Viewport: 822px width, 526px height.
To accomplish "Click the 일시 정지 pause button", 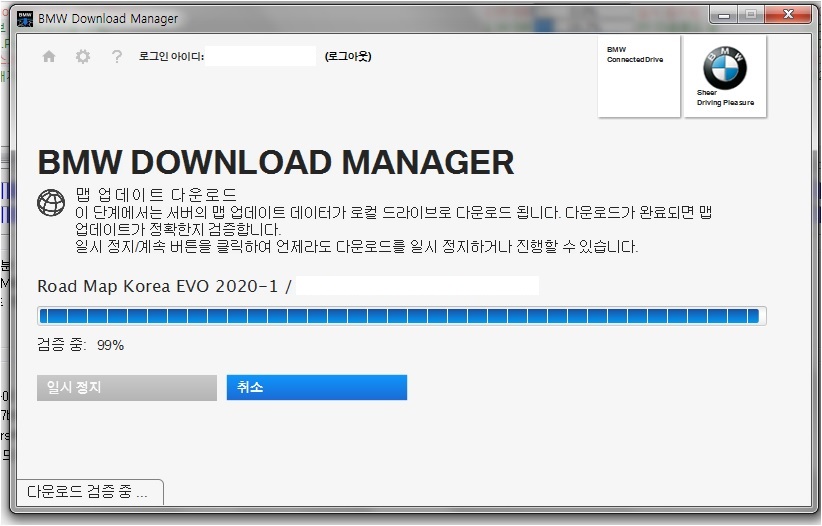I will (x=127, y=388).
